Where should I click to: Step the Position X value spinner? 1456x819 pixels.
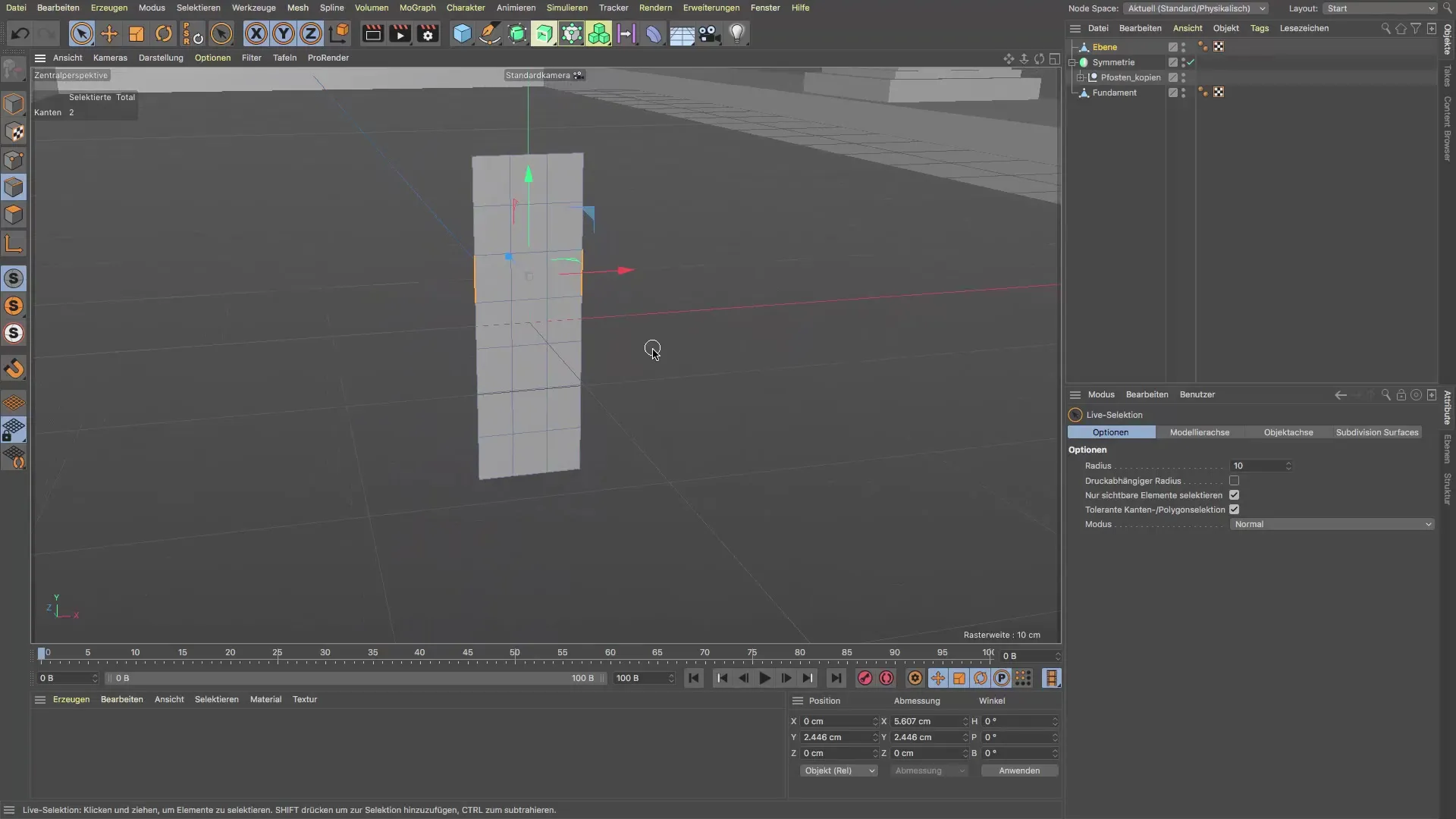[874, 721]
